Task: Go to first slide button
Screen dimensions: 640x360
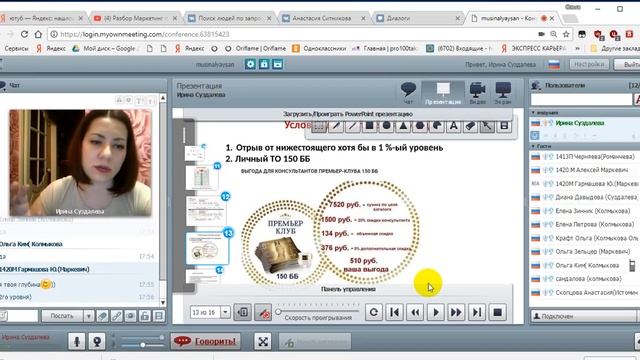Action: tap(394, 312)
